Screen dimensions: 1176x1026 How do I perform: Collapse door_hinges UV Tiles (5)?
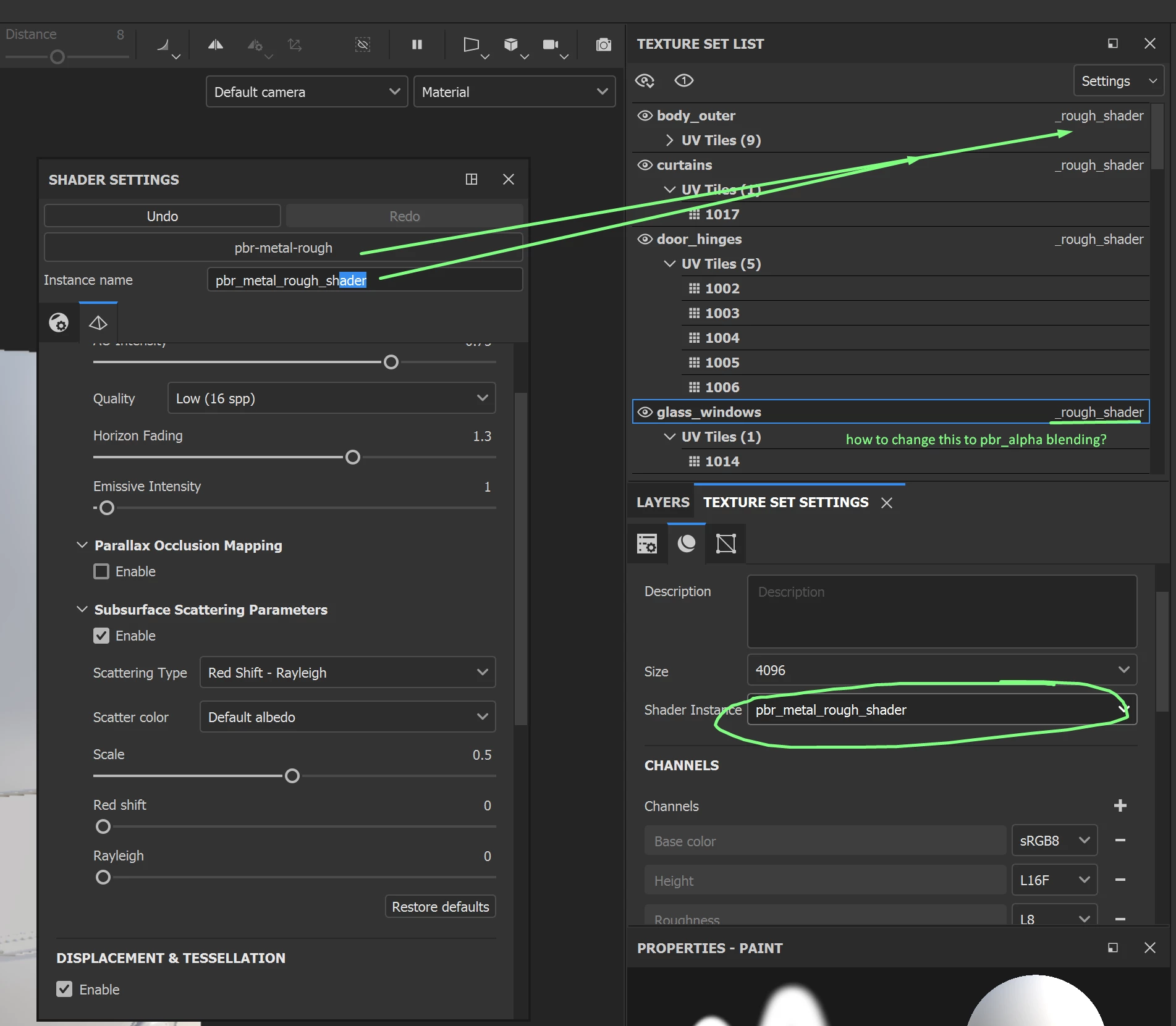coord(670,264)
